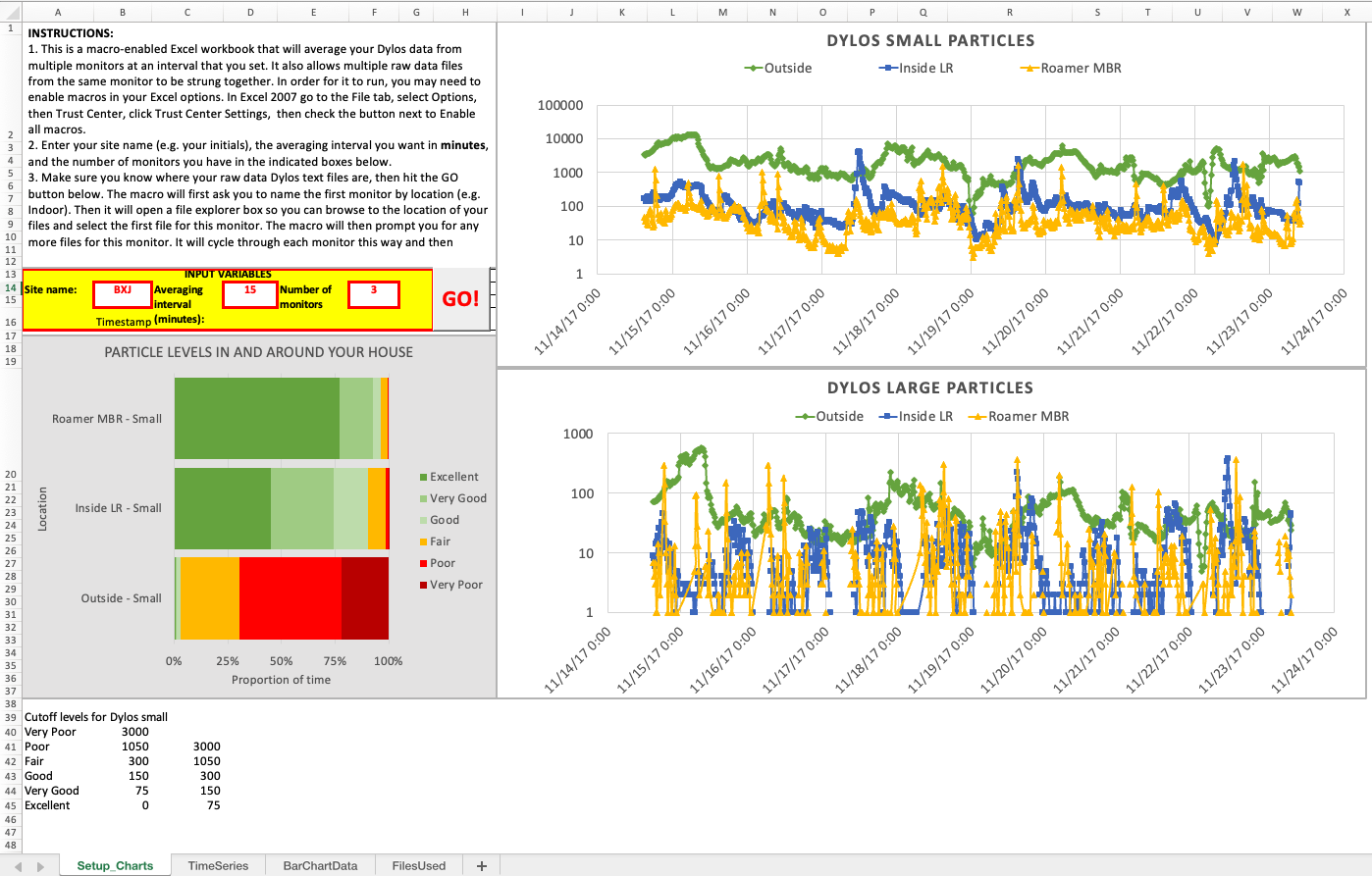The image size is (1372, 876).
Task: Go to next sheet with right arrow
Action: (40, 866)
